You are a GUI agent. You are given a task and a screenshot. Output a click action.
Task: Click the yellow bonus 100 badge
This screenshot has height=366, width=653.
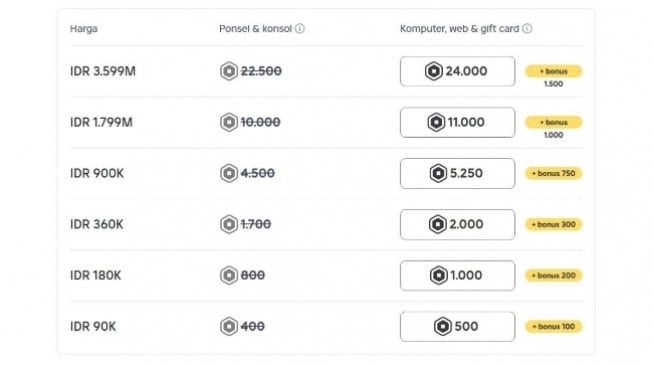[x=553, y=326]
